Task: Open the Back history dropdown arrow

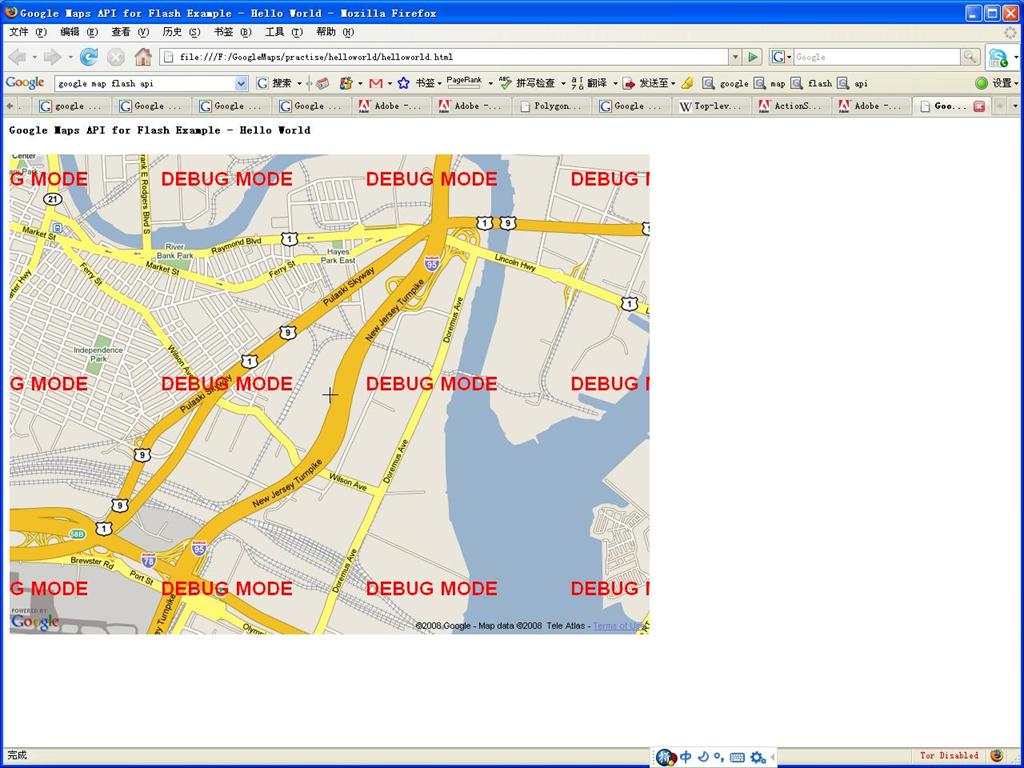Action: coord(35,57)
